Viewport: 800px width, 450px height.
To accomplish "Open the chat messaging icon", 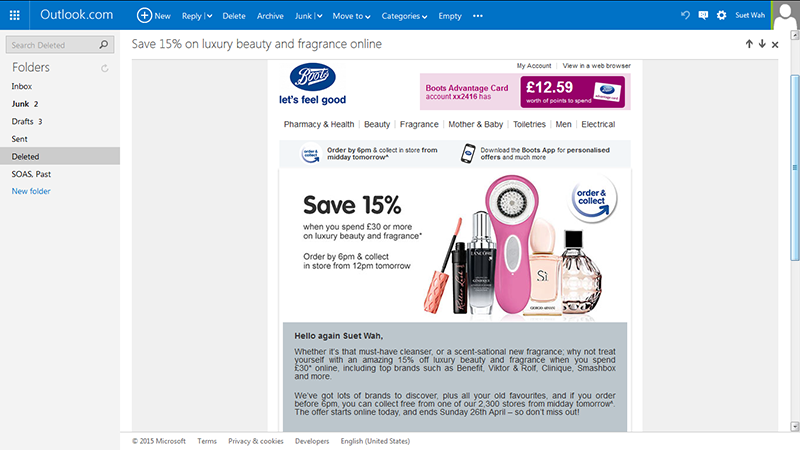I will point(703,15).
